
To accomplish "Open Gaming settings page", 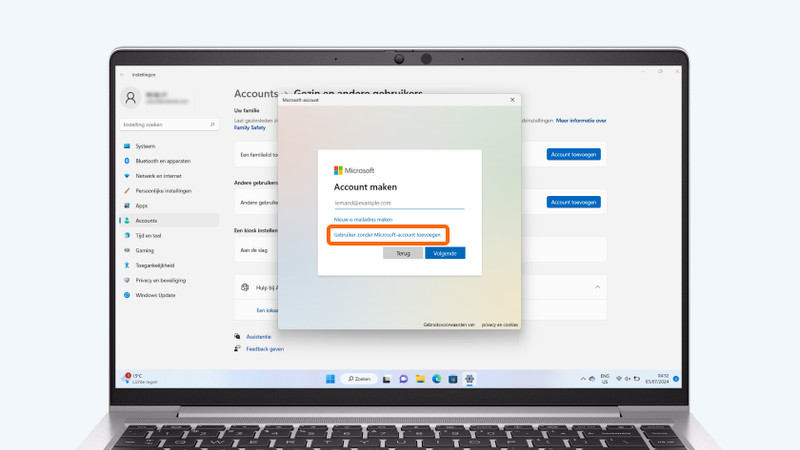I will (x=145, y=251).
